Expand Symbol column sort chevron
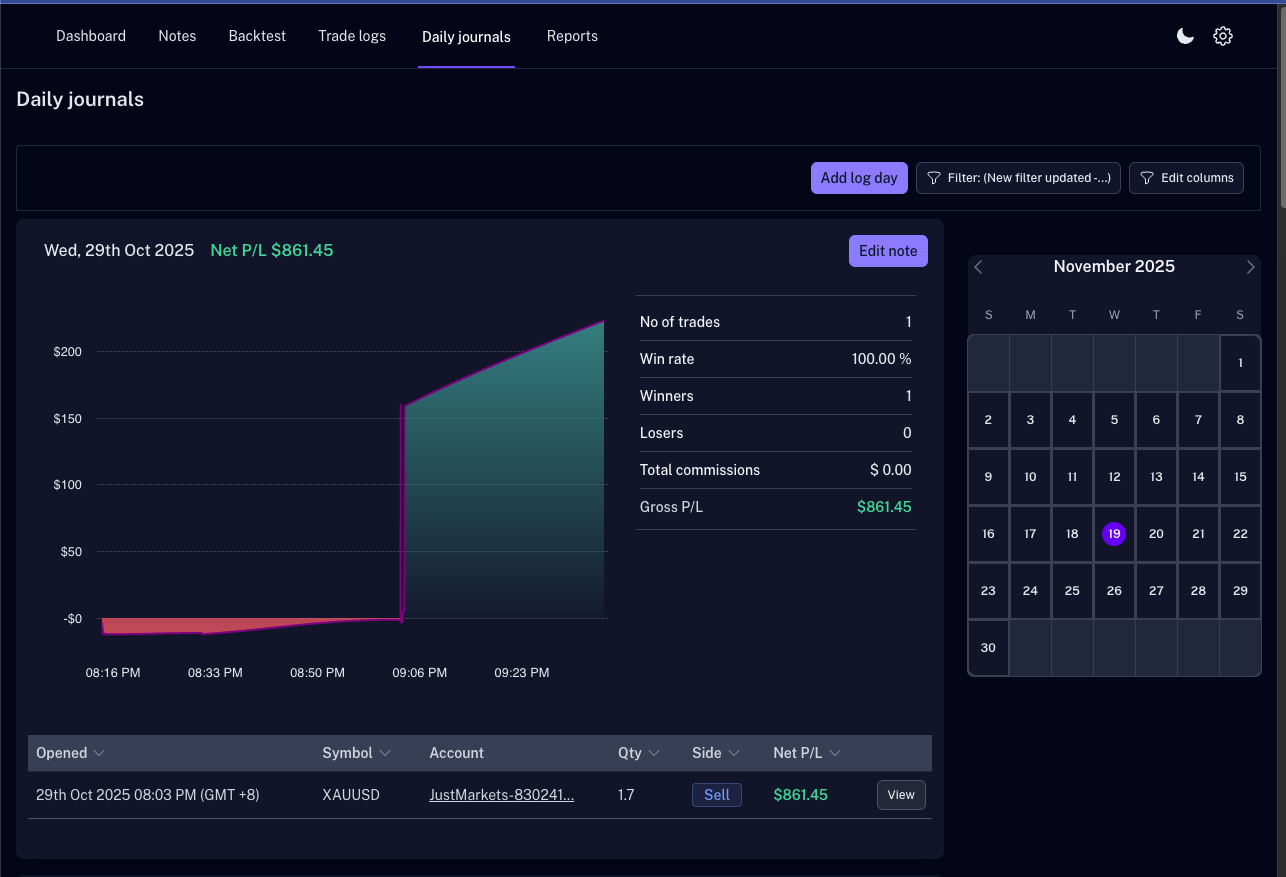The height and width of the screenshot is (877, 1286). 385,753
